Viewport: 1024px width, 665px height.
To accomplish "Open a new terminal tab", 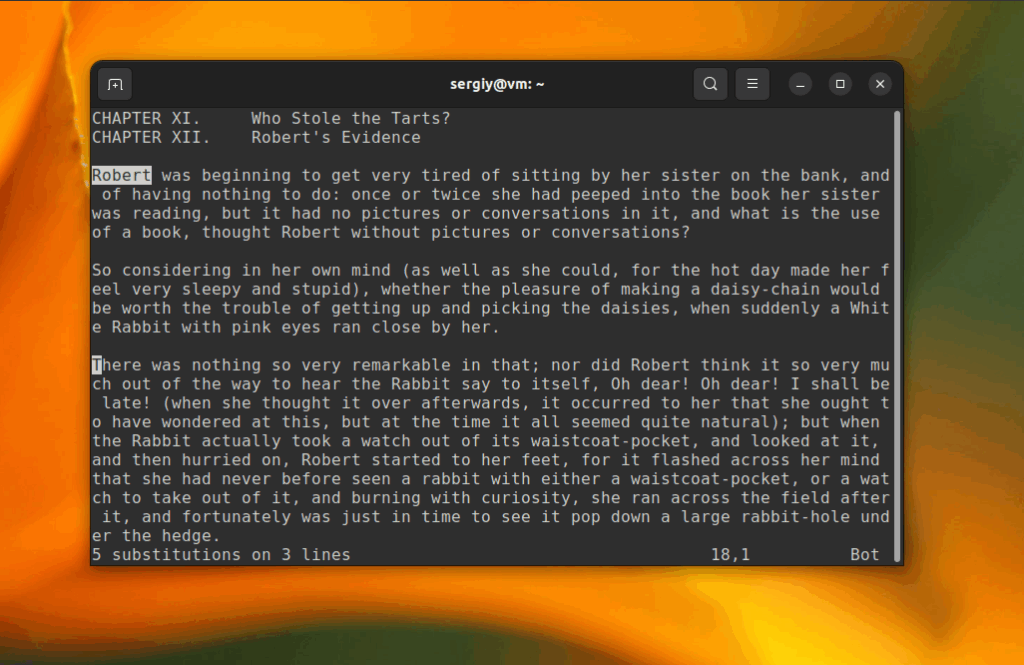I will [x=115, y=84].
